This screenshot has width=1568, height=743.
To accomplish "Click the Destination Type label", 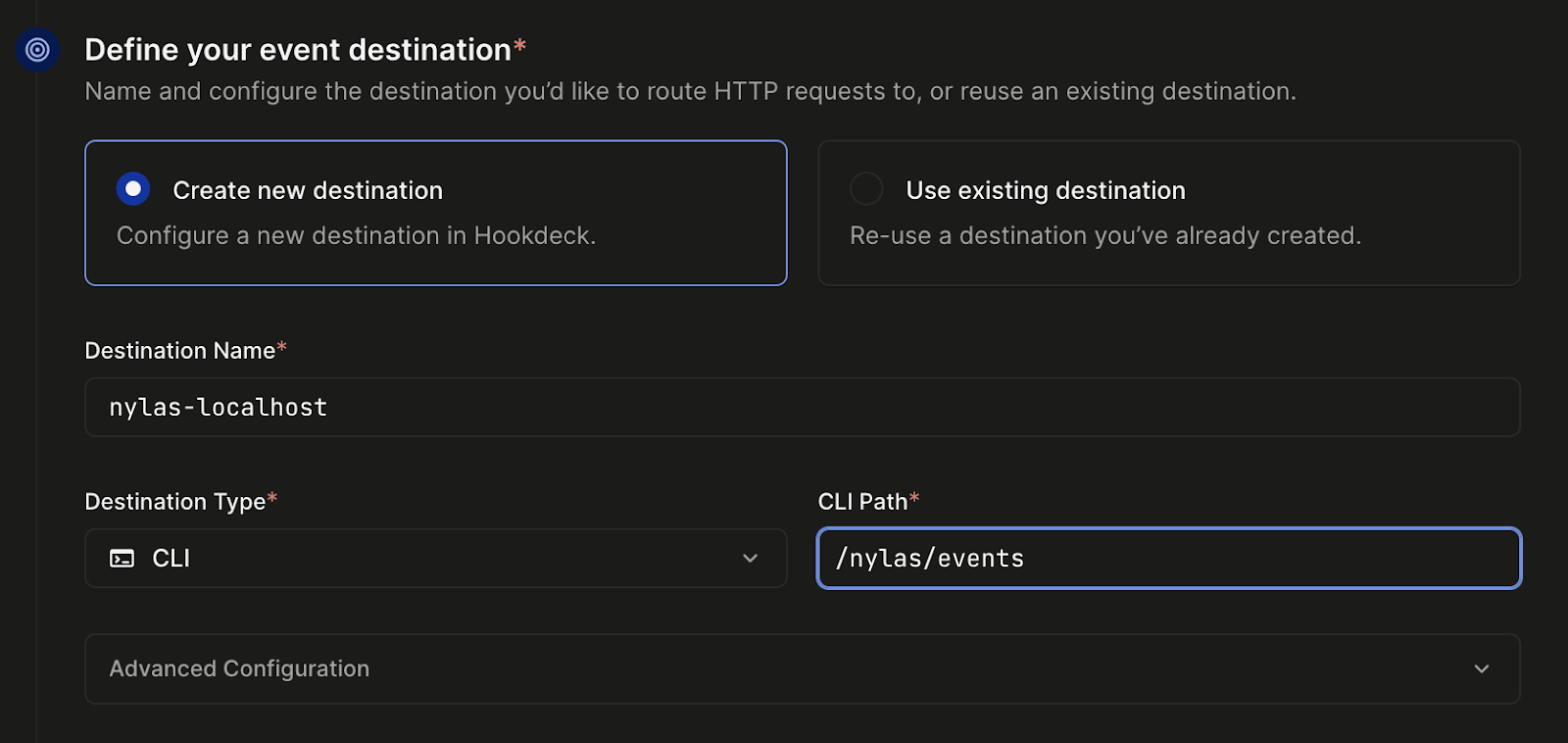I will tap(175, 502).
